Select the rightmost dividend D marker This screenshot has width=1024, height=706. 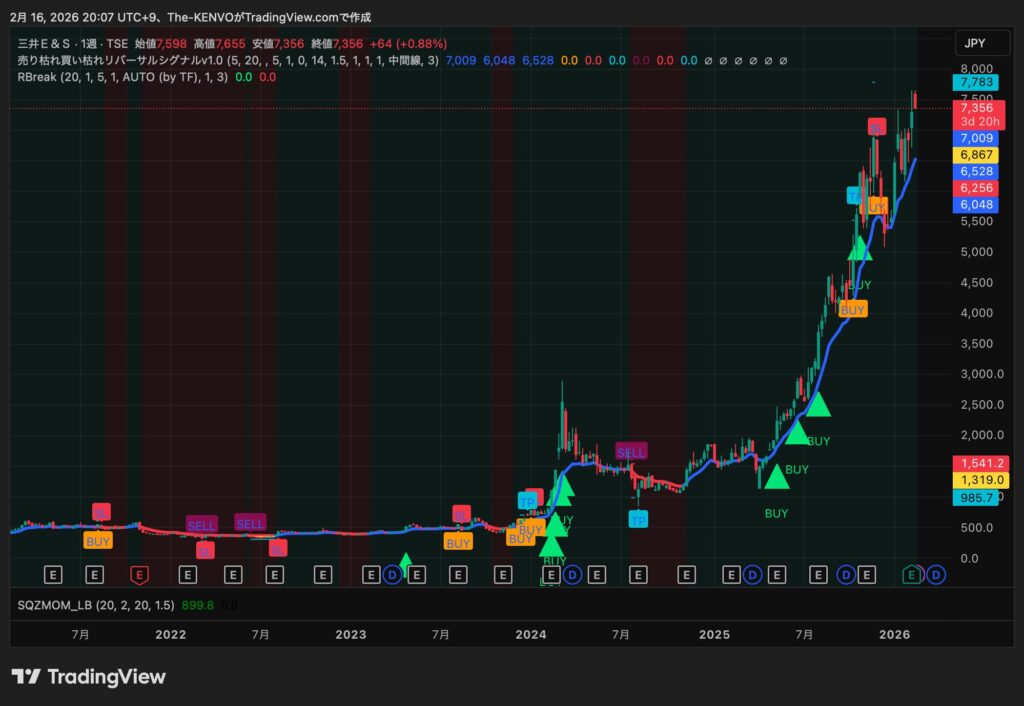935,575
